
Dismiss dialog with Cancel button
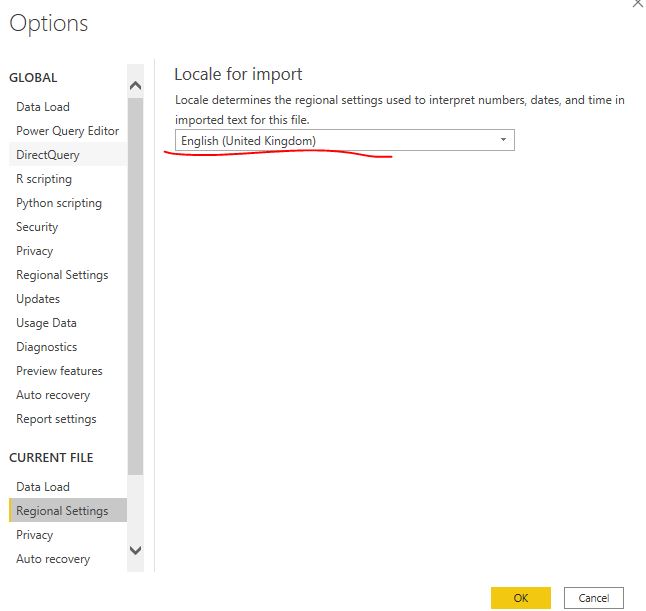click(594, 597)
